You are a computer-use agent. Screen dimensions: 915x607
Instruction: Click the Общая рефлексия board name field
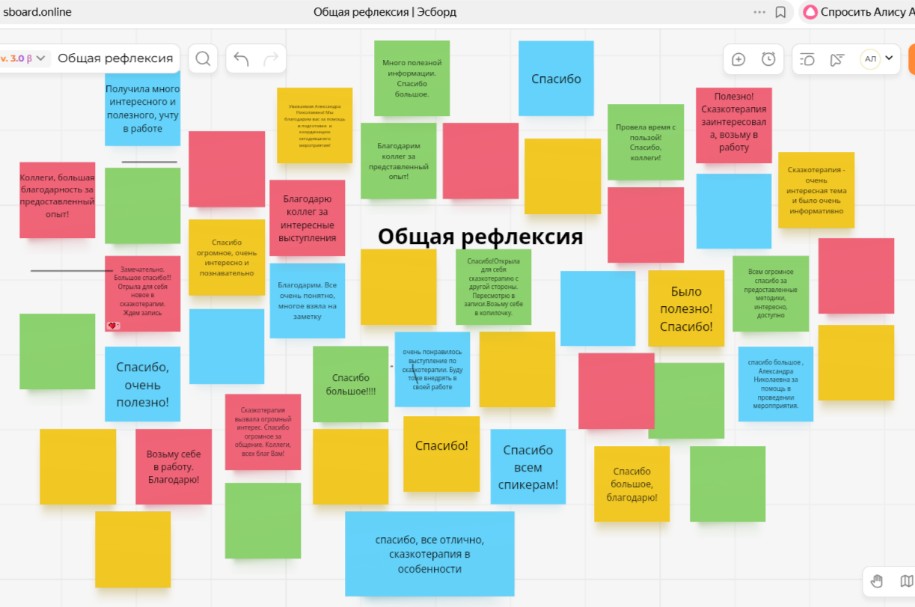115,58
